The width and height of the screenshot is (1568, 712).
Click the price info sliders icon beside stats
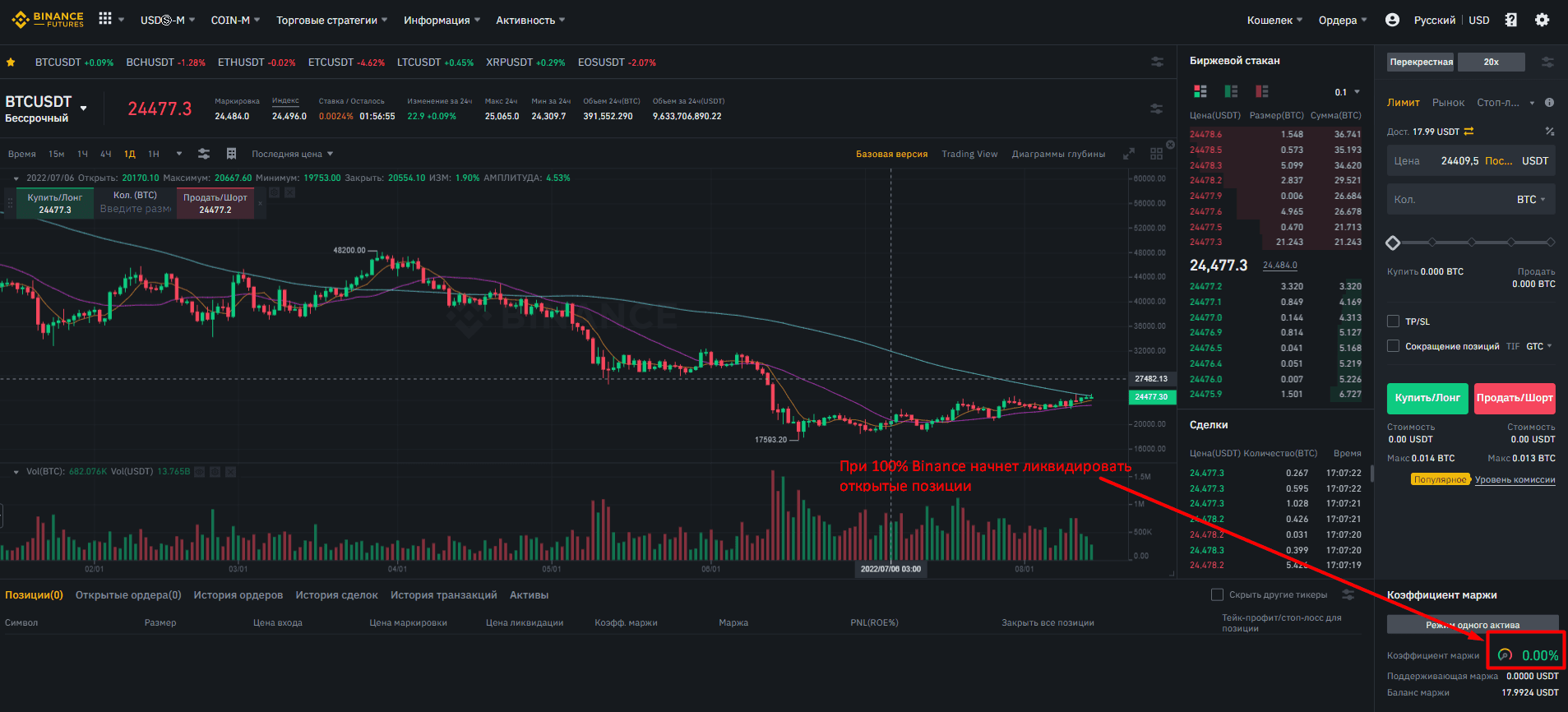(1157, 109)
